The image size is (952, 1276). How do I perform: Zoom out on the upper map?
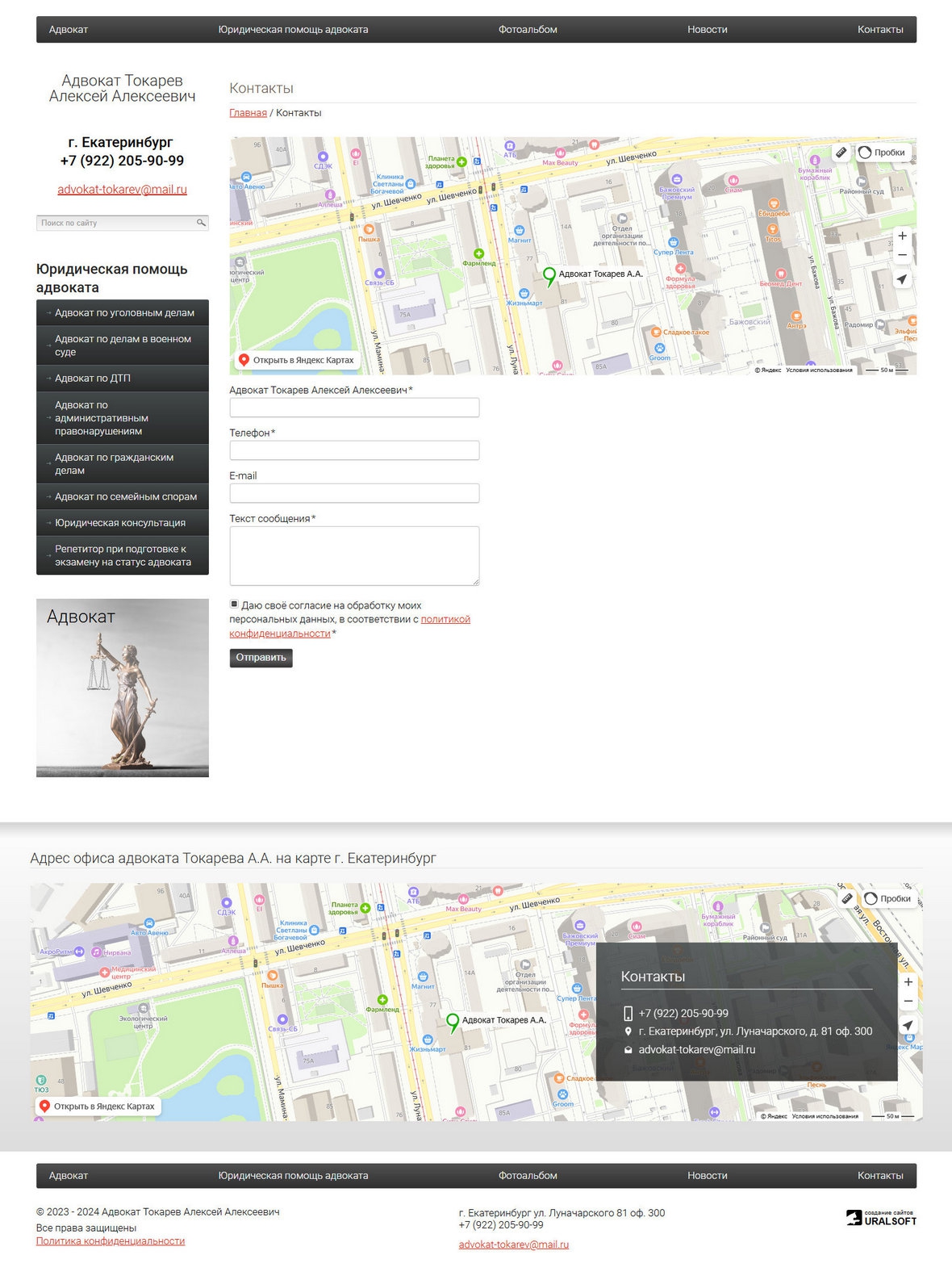tap(902, 255)
